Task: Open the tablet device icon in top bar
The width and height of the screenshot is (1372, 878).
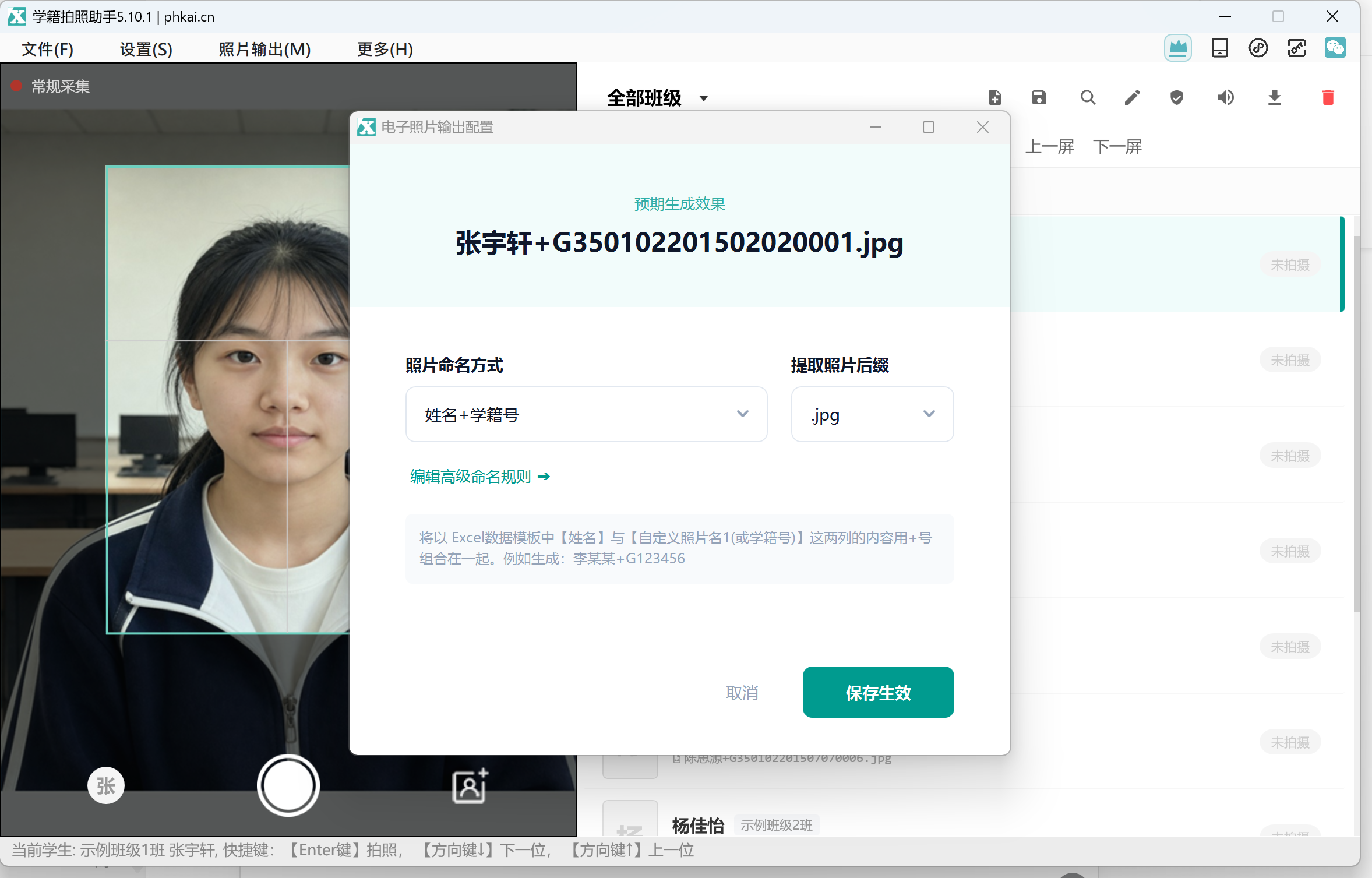Action: click(1219, 48)
